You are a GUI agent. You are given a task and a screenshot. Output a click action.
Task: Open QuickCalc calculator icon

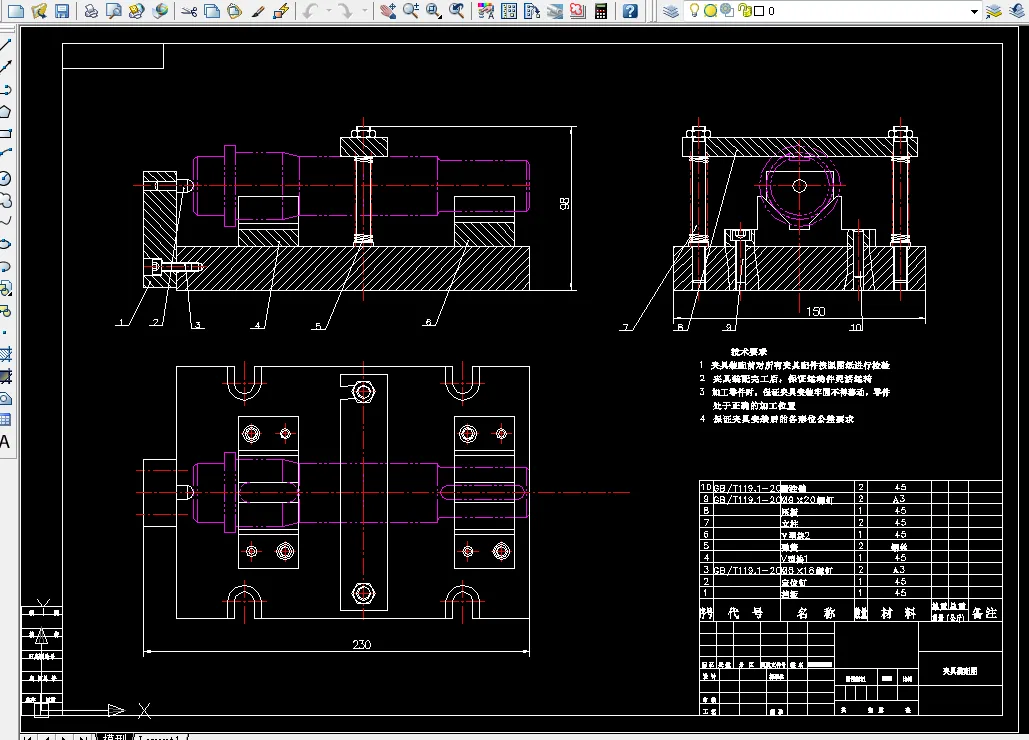(x=600, y=10)
